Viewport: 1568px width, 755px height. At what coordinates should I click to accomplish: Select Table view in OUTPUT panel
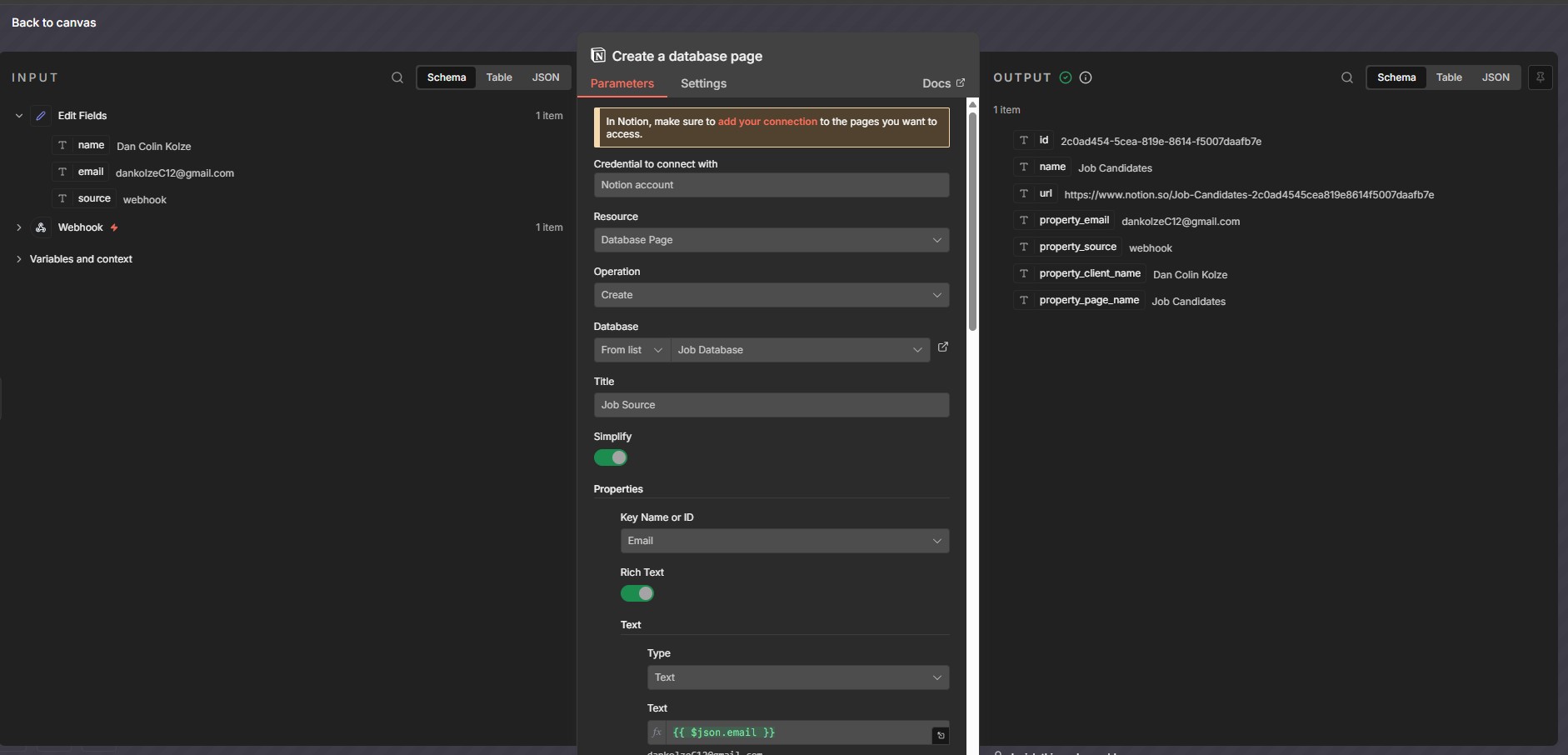pos(1449,77)
